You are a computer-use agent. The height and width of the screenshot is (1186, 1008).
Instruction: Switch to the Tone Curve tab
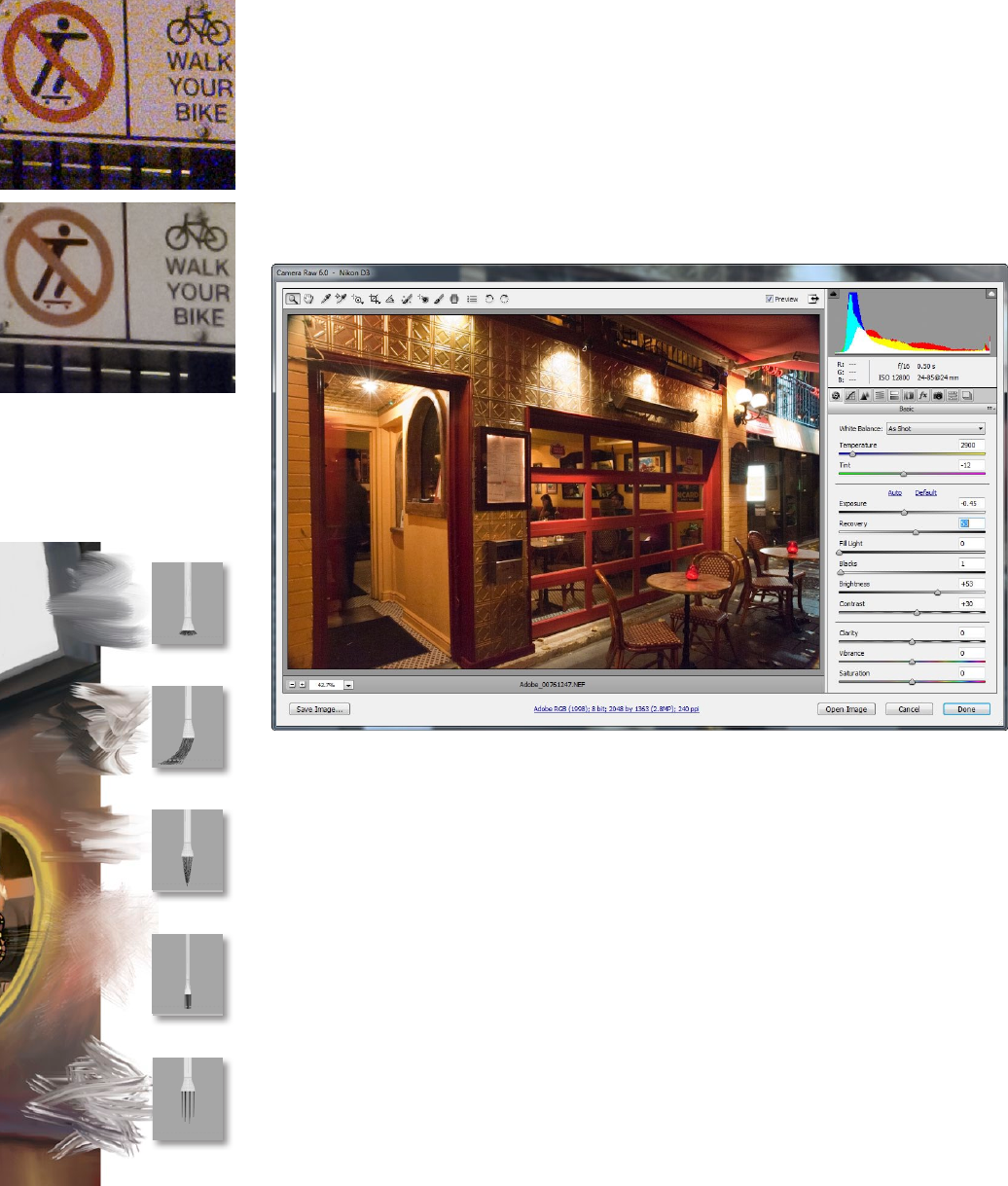(850, 396)
